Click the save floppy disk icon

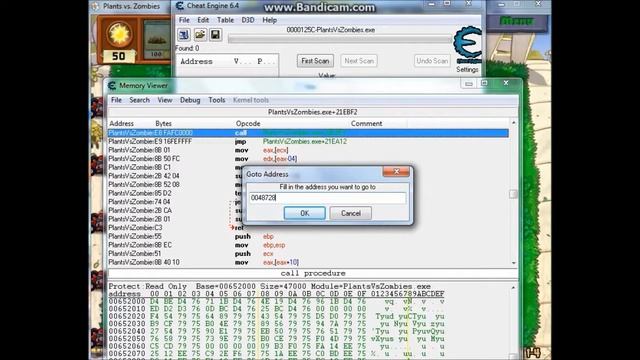215,35
